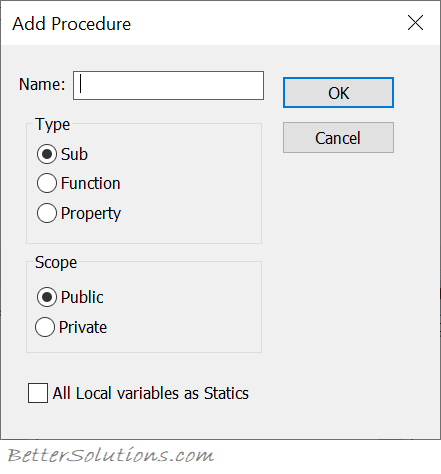Viewport: 441px width, 474px height.
Task: Click the 'All Local variables as Statics' text
Action: [151, 393]
